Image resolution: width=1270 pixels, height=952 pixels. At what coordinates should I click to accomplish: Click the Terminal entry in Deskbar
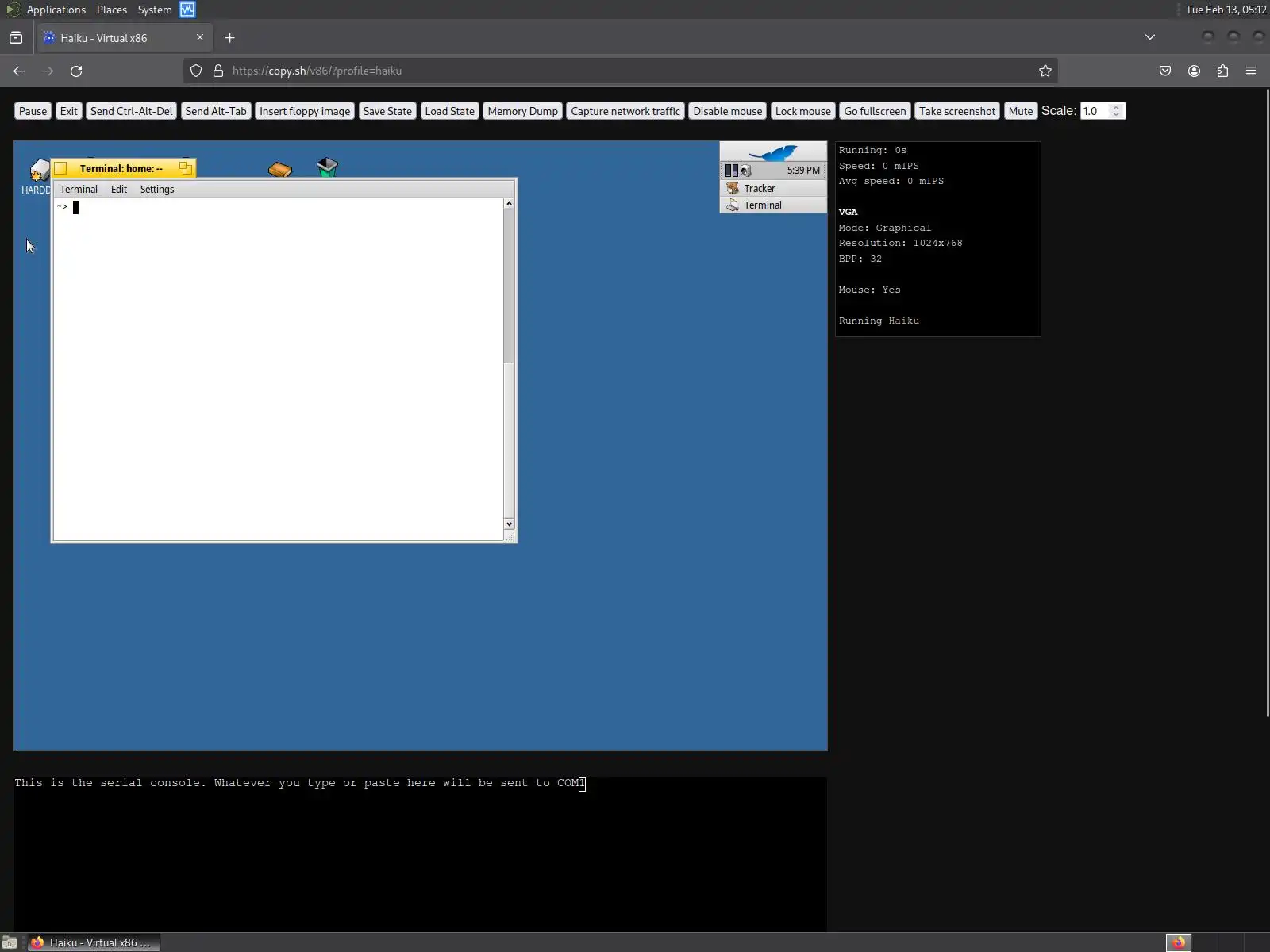773,205
